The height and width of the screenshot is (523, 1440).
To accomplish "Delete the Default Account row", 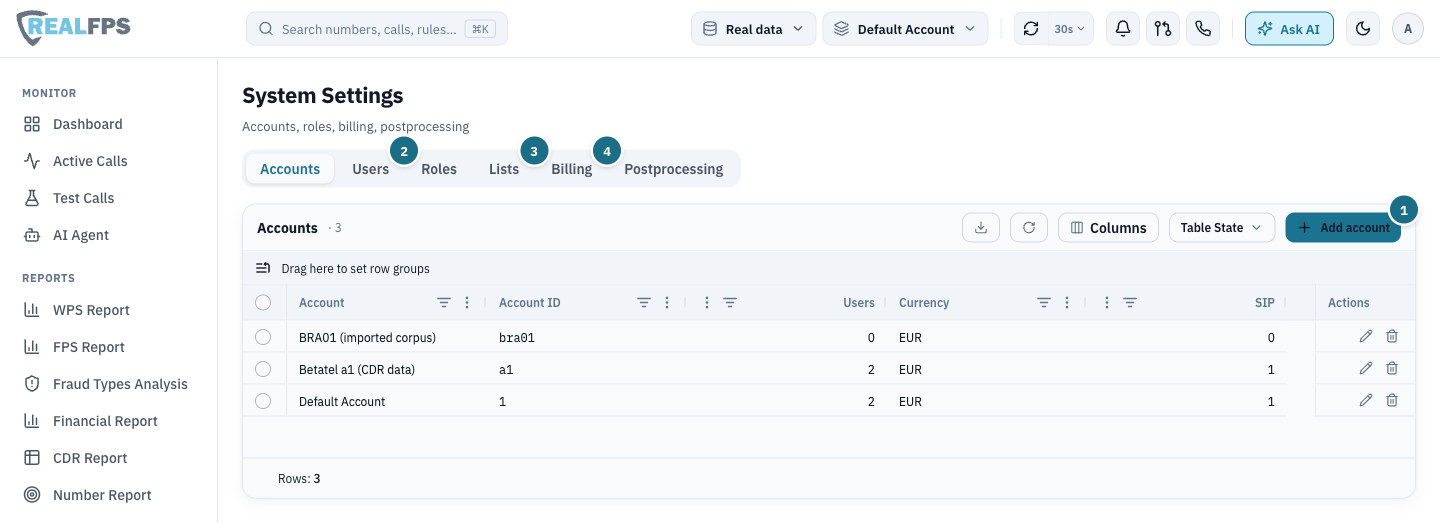I will 1392,401.
